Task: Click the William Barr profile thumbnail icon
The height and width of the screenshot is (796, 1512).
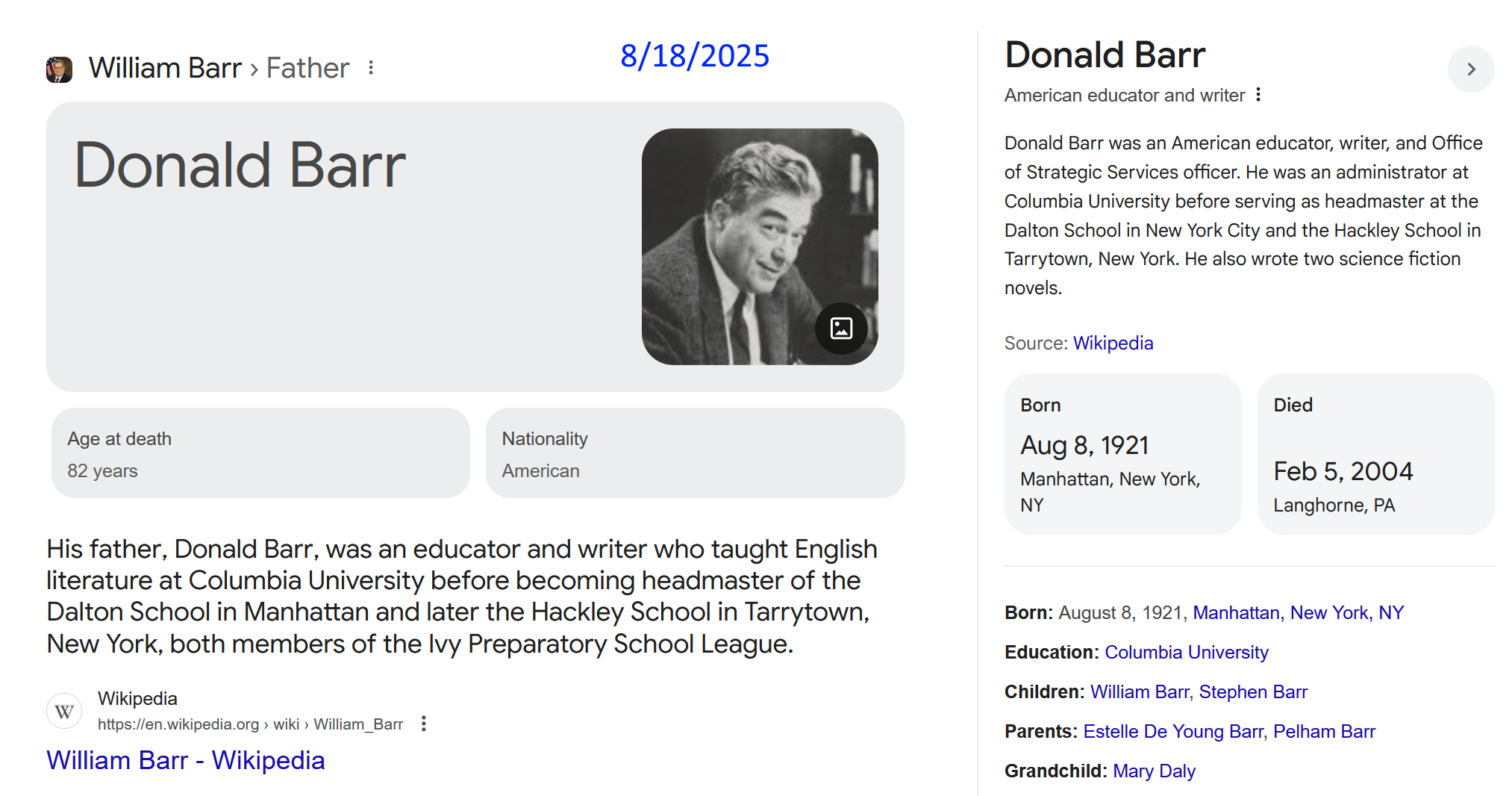Action: [59, 69]
